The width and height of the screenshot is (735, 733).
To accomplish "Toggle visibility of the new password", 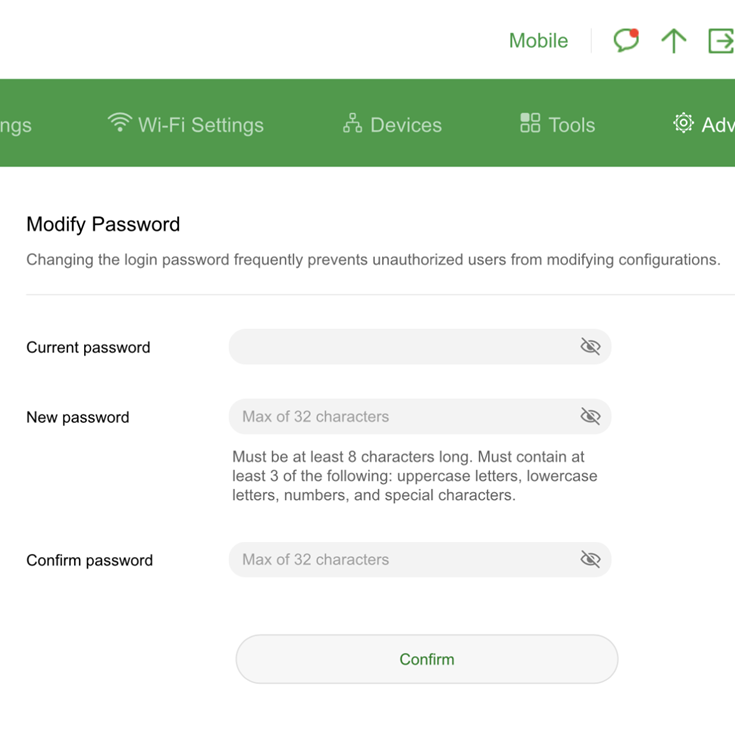I will (590, 416).
